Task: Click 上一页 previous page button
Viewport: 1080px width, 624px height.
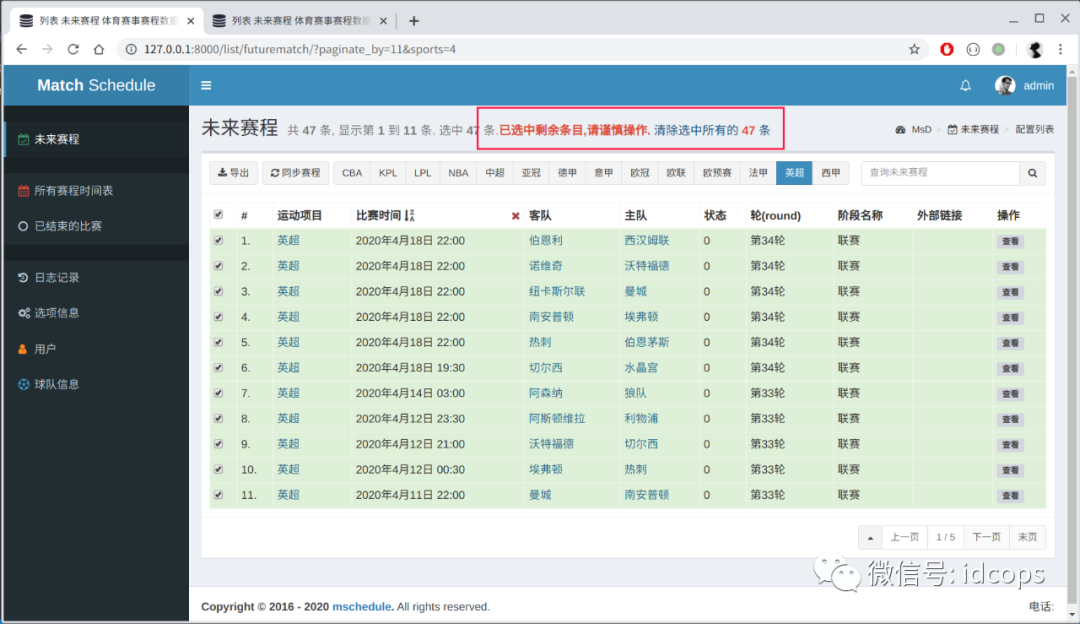Action: [904, 537]
